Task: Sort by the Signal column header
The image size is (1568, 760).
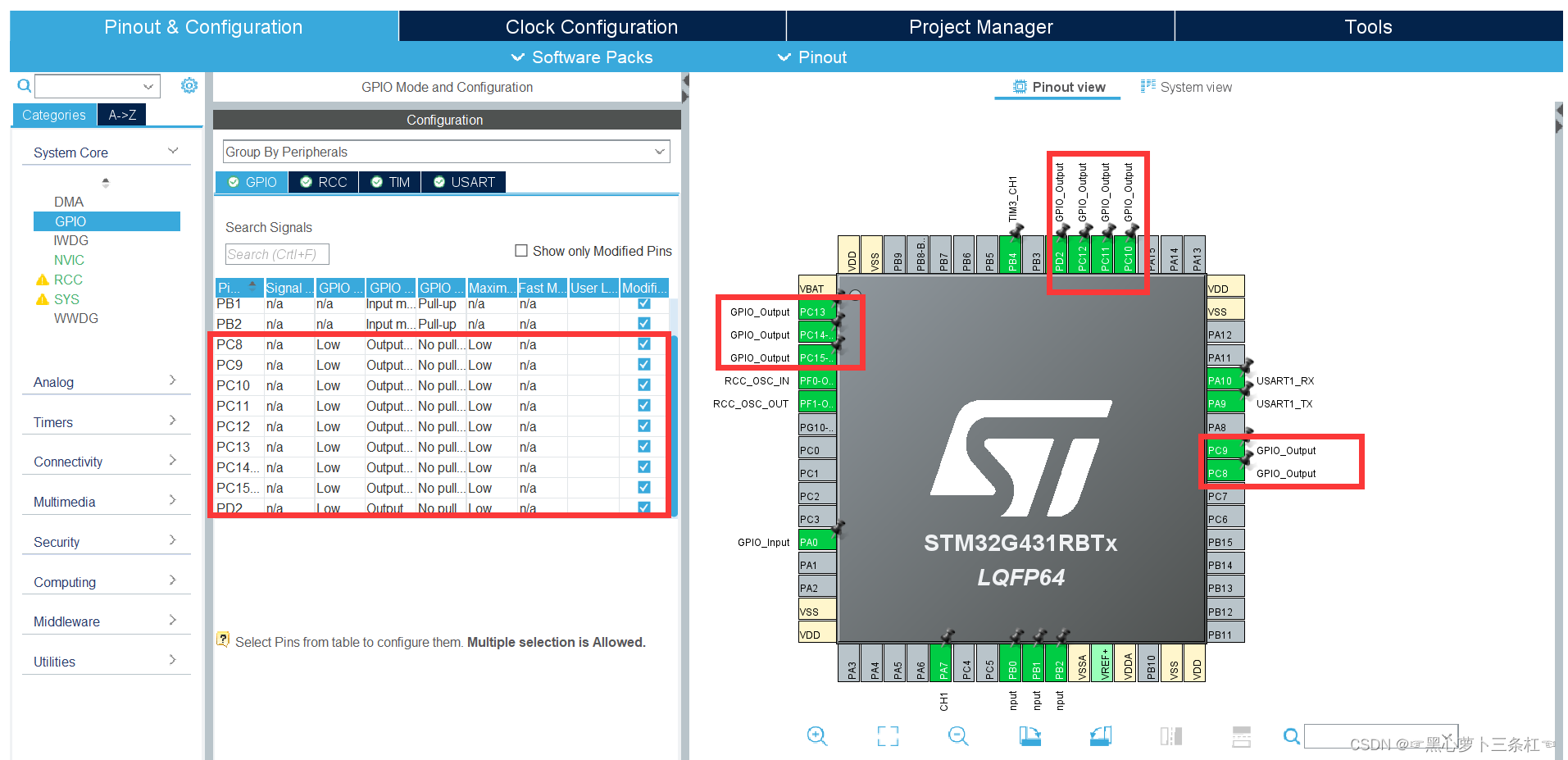Action: click(289, 288)
